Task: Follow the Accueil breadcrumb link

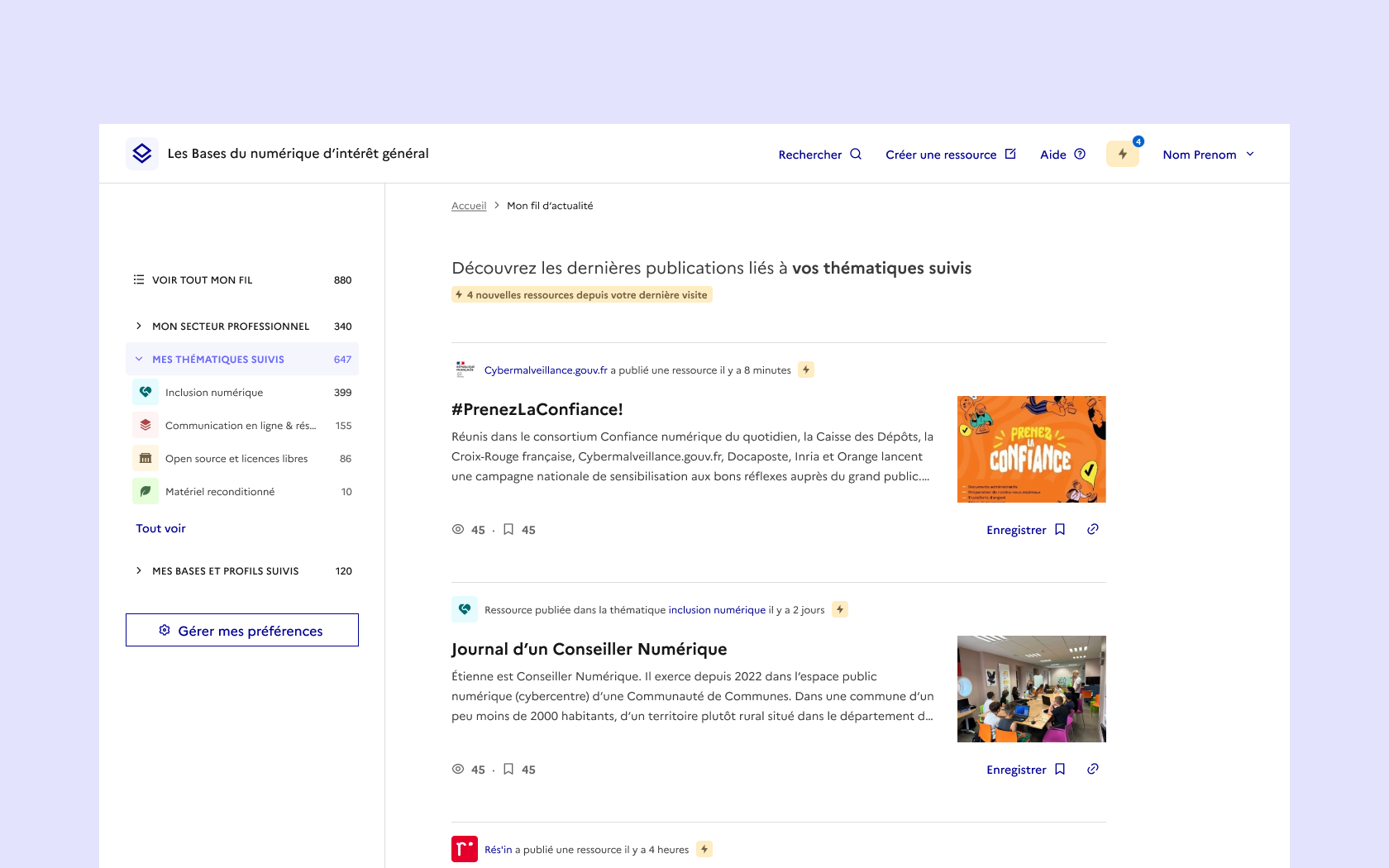Action: coord(469,206)
